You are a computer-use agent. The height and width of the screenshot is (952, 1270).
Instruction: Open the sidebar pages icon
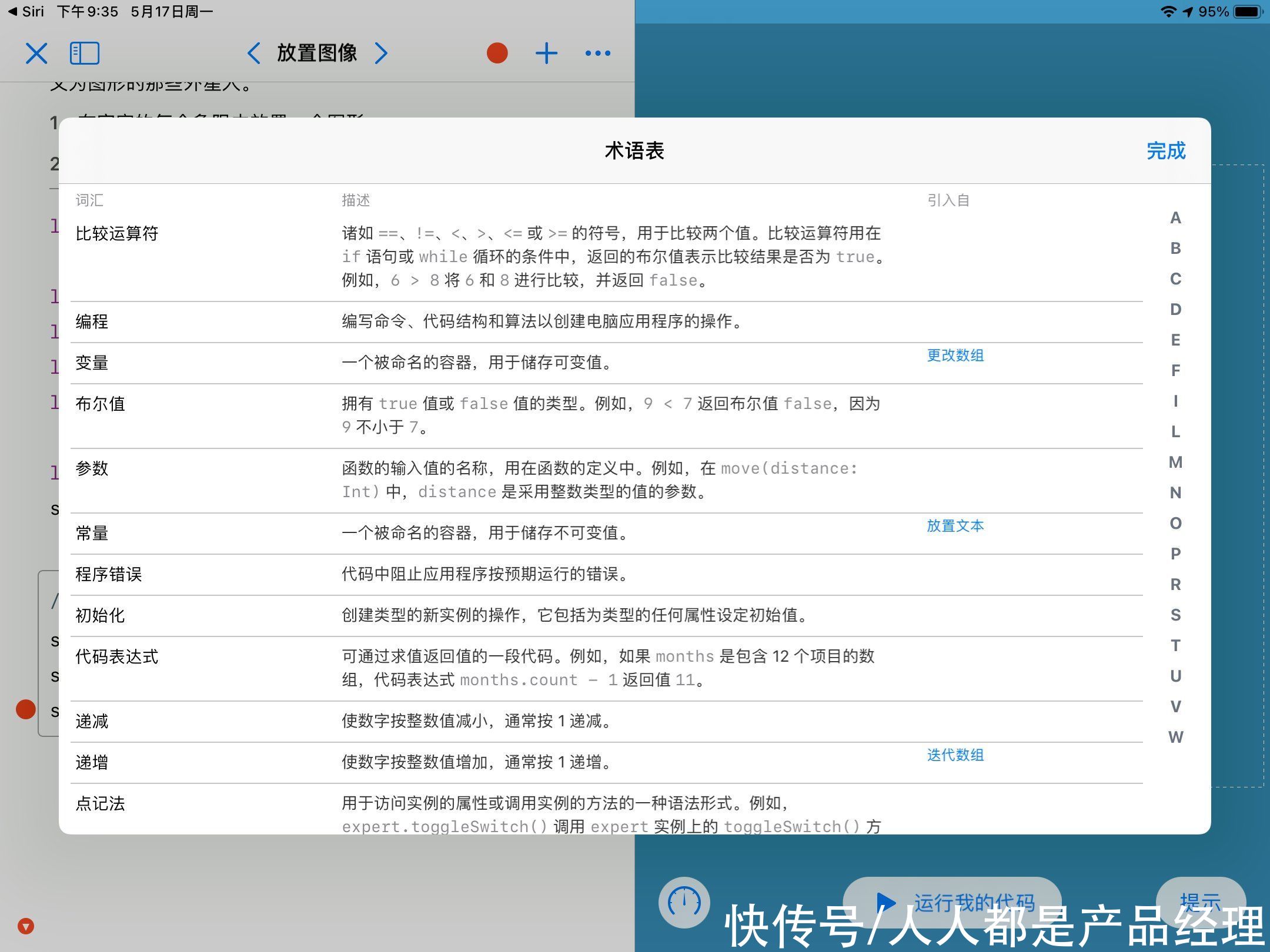tap(85, 53)
